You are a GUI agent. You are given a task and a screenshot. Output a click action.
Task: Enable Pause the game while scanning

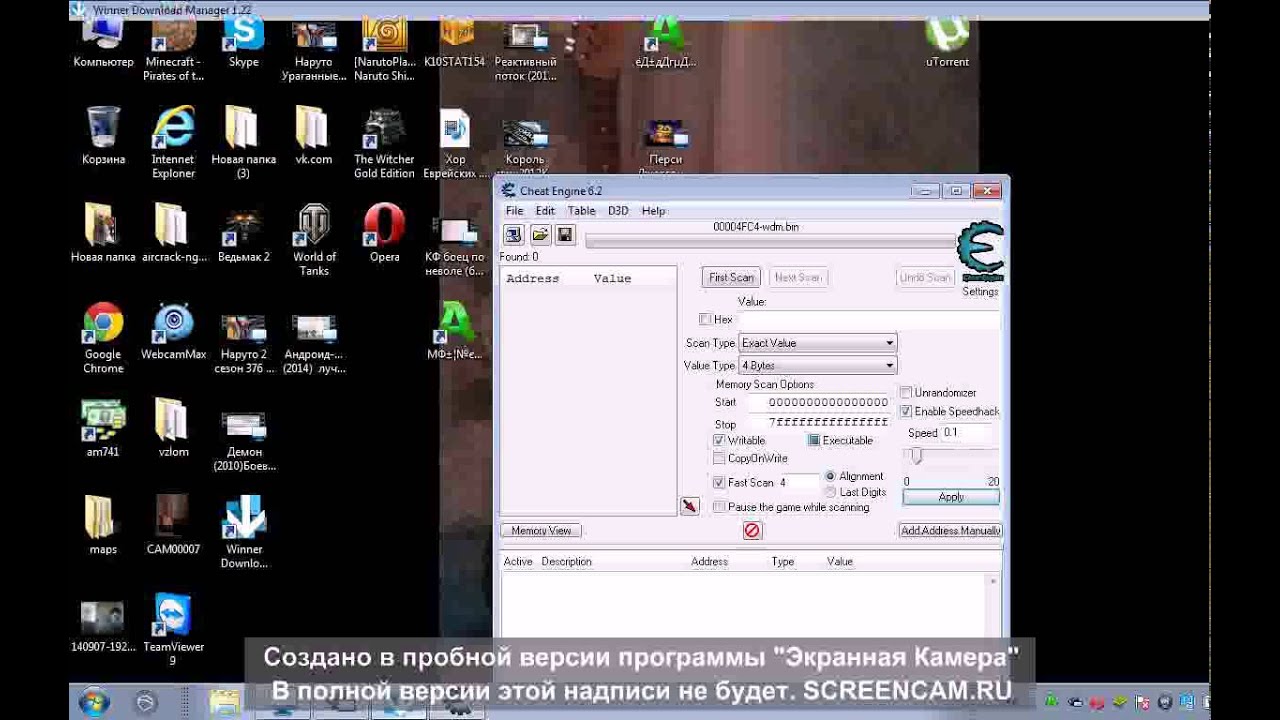point(719,507)
